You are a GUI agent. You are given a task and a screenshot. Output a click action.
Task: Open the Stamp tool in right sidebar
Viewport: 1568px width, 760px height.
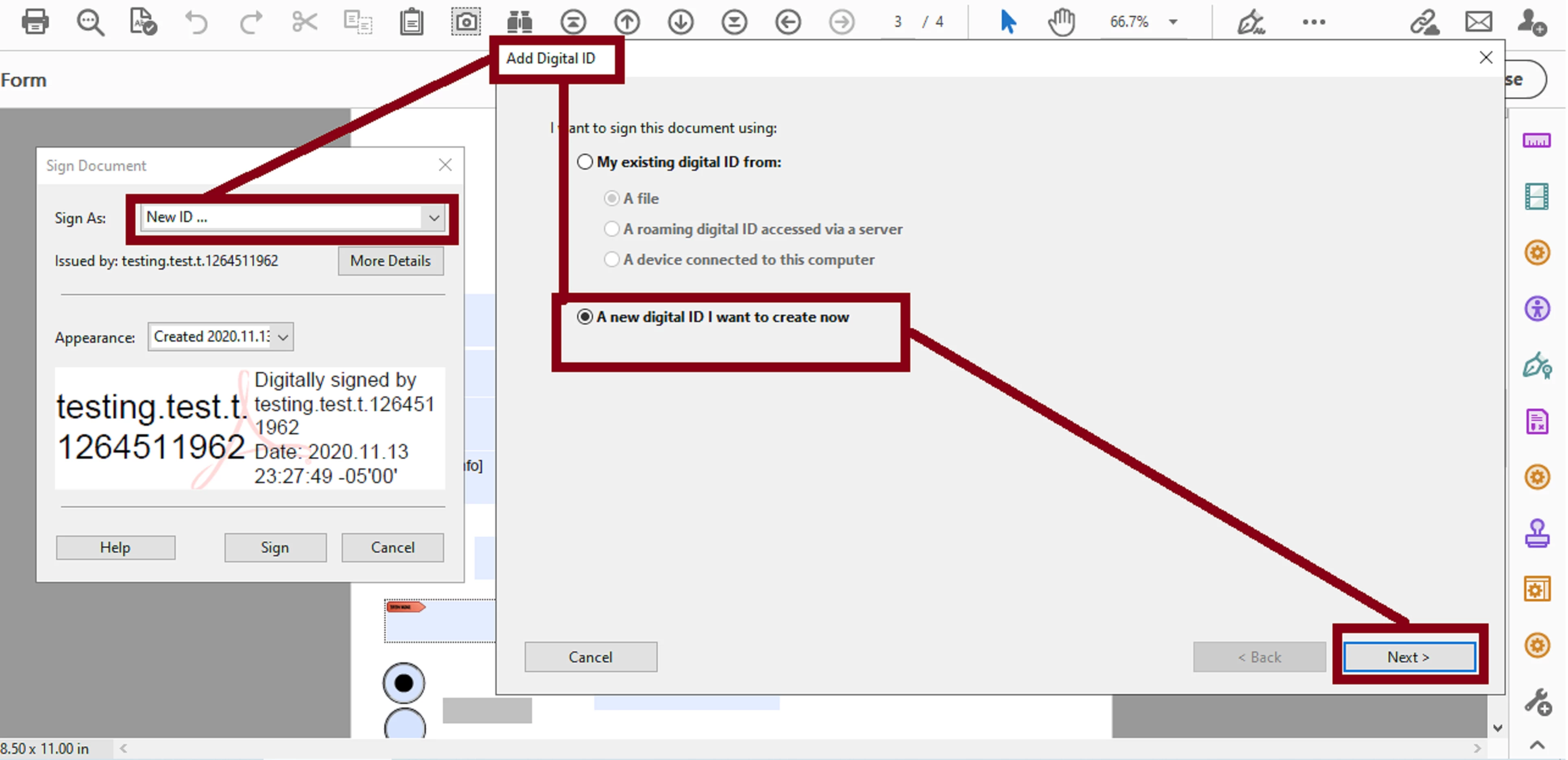1536,533
